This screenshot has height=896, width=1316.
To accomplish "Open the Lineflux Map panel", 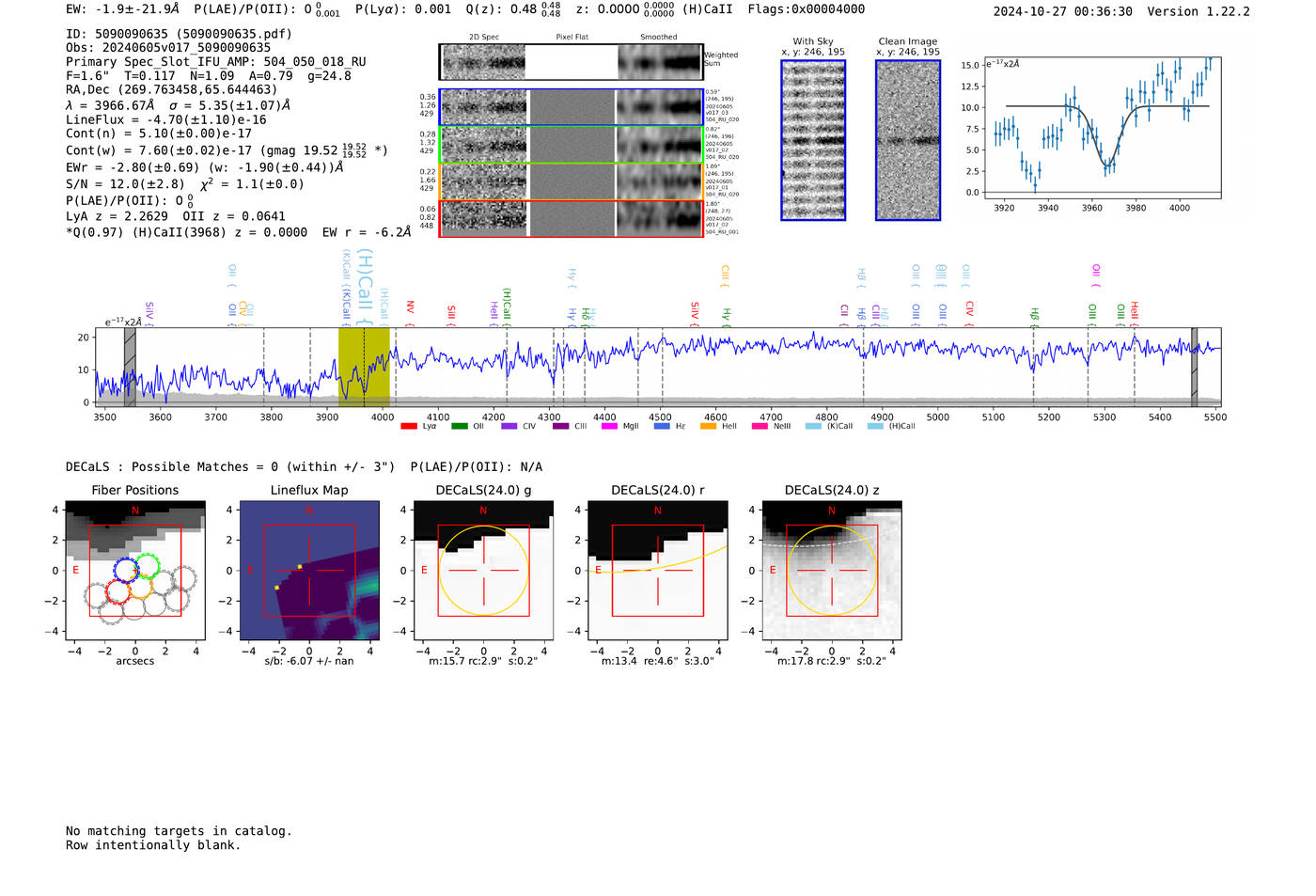I will coord(309,571).
